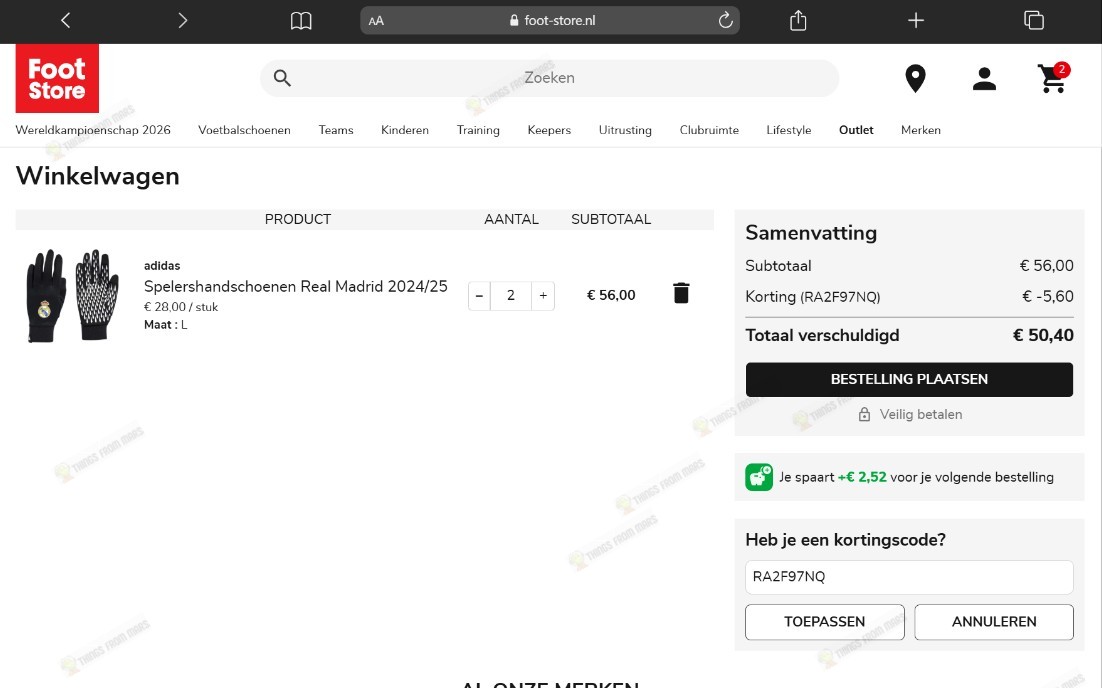Open the bookmarks book icon
Image resolution: width=1102 pixels, height=688 pixels.
(301, 20)
